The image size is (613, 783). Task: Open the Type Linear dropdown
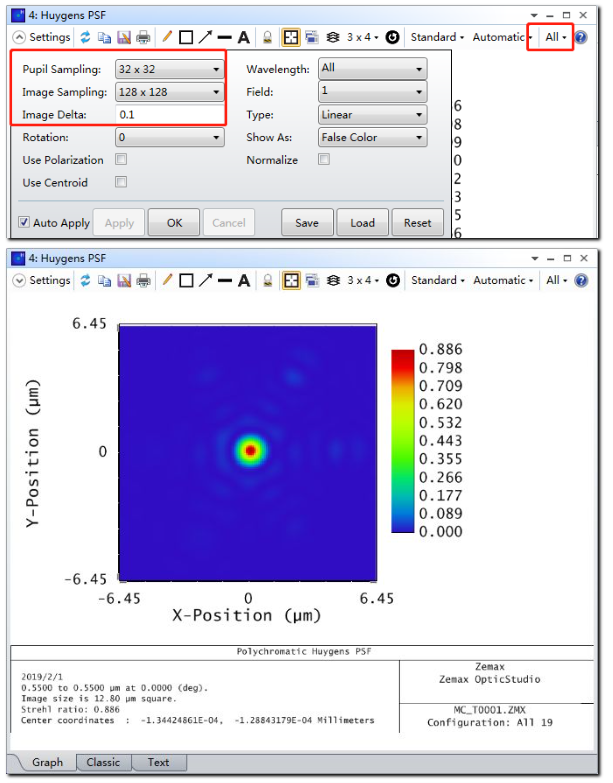pyautogui.click(x=372, y=115)
